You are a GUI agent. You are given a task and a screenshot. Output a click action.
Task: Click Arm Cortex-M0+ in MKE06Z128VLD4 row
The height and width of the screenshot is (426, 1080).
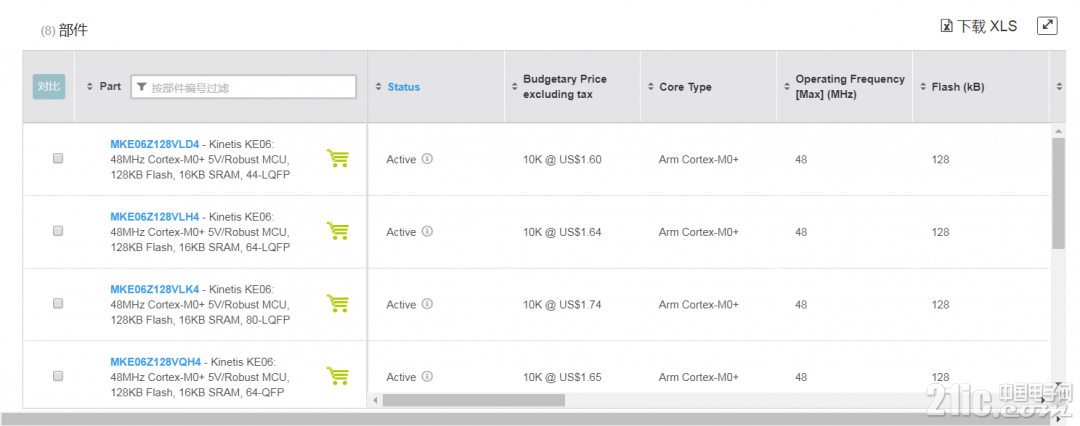(698, 159)
